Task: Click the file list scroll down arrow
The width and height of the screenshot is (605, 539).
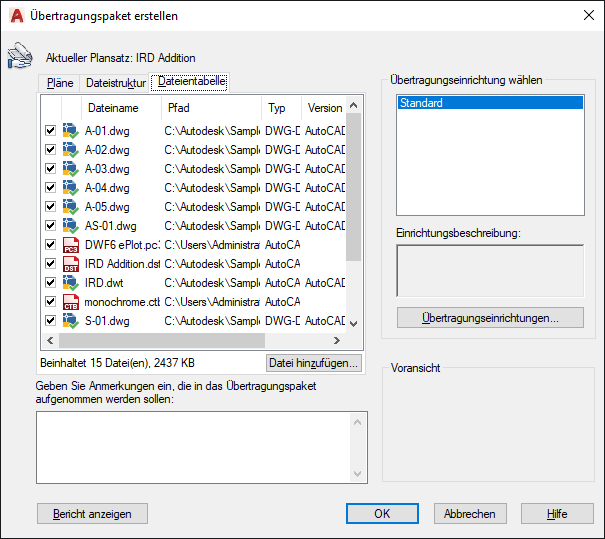Action: [353, 323]
